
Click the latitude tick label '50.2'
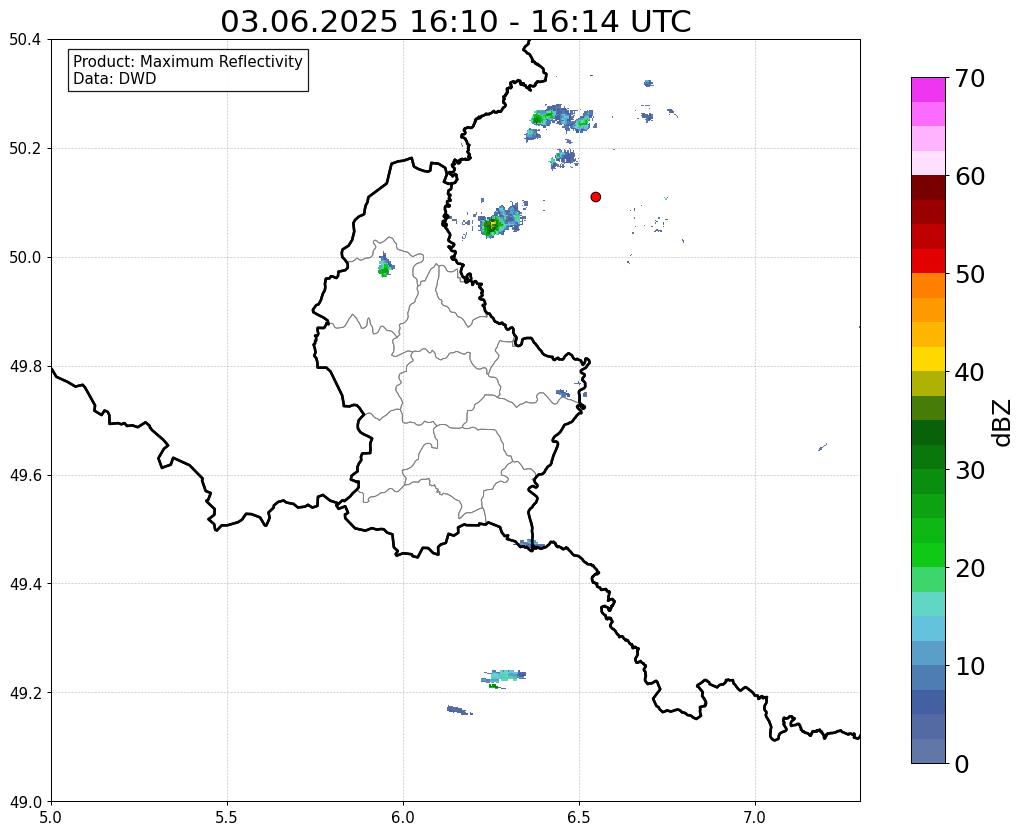click(x=25, y=149)
